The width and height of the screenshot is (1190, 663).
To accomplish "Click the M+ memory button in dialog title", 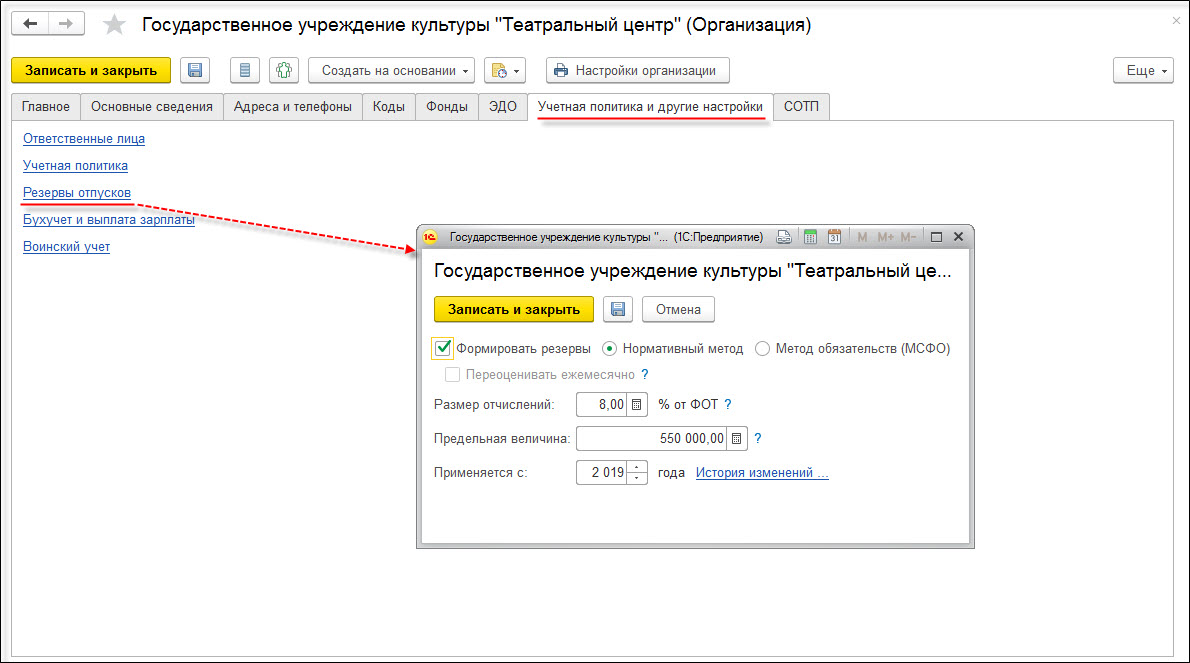I will (885, 237).
